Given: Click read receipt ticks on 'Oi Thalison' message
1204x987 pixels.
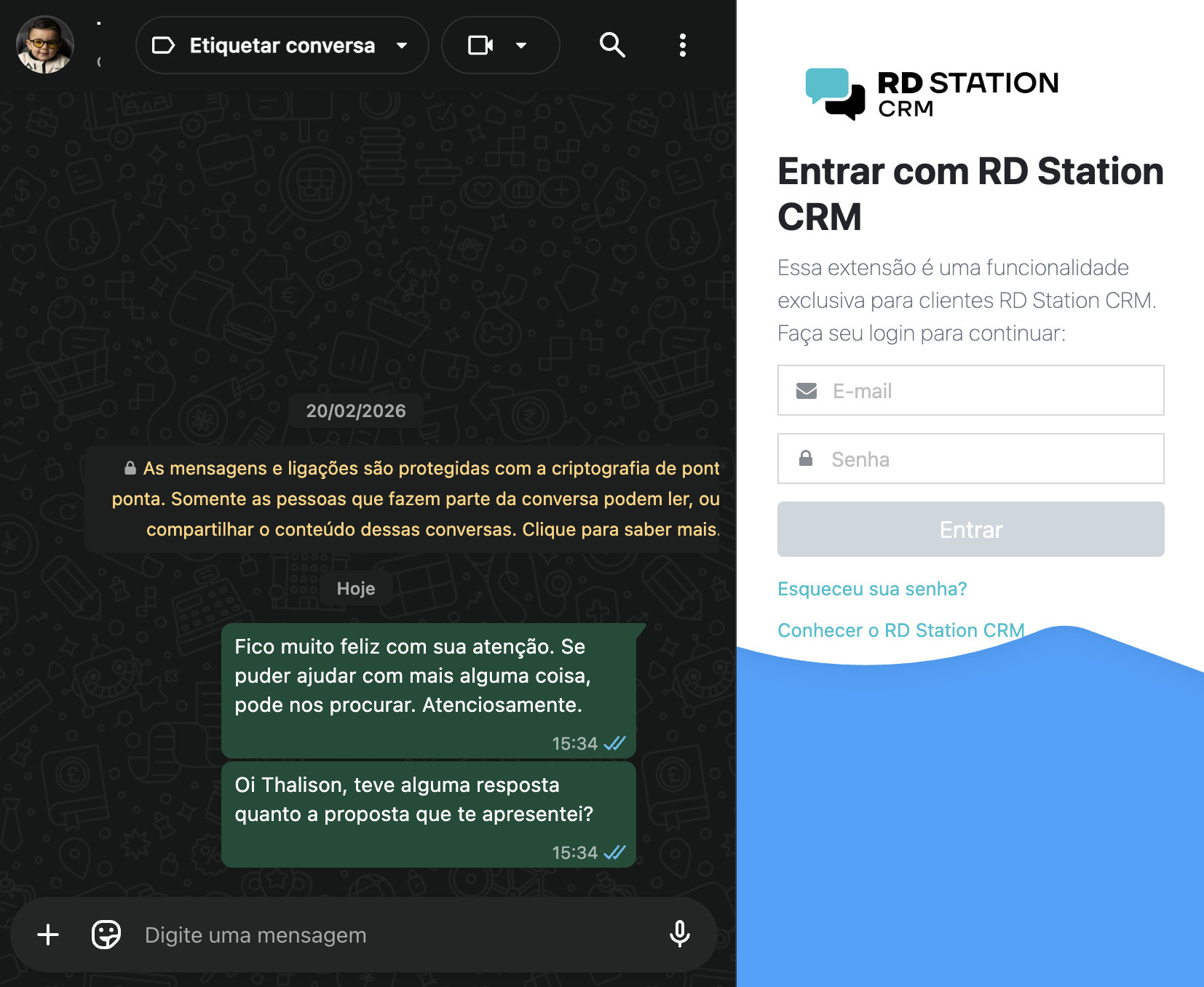Looking at the screenshot, I should 615,852.
